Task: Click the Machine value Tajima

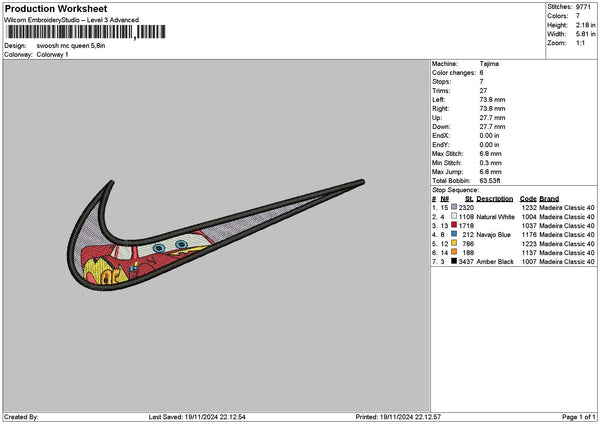Action: pos(489,64)
